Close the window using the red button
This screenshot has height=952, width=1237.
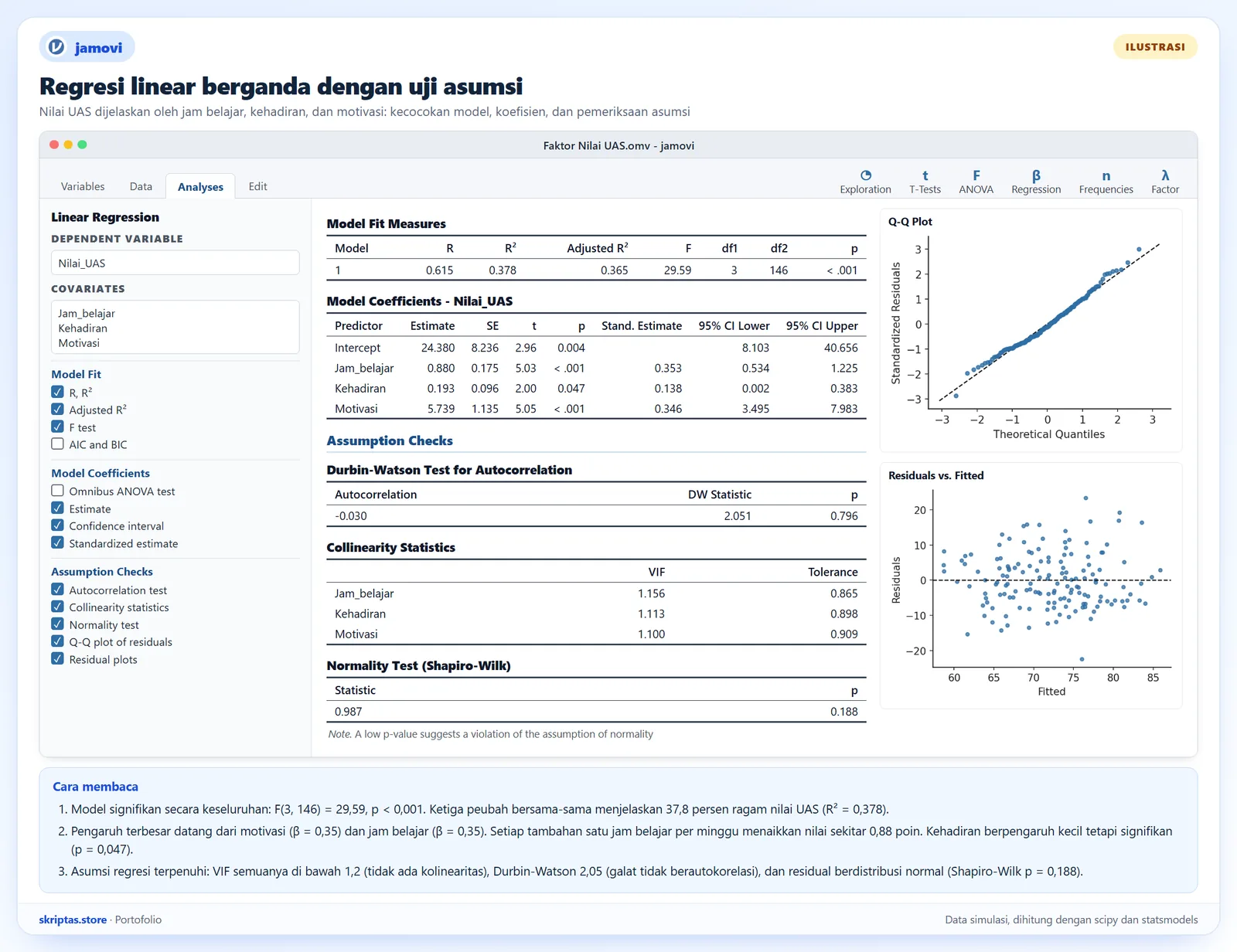[54, 144]
